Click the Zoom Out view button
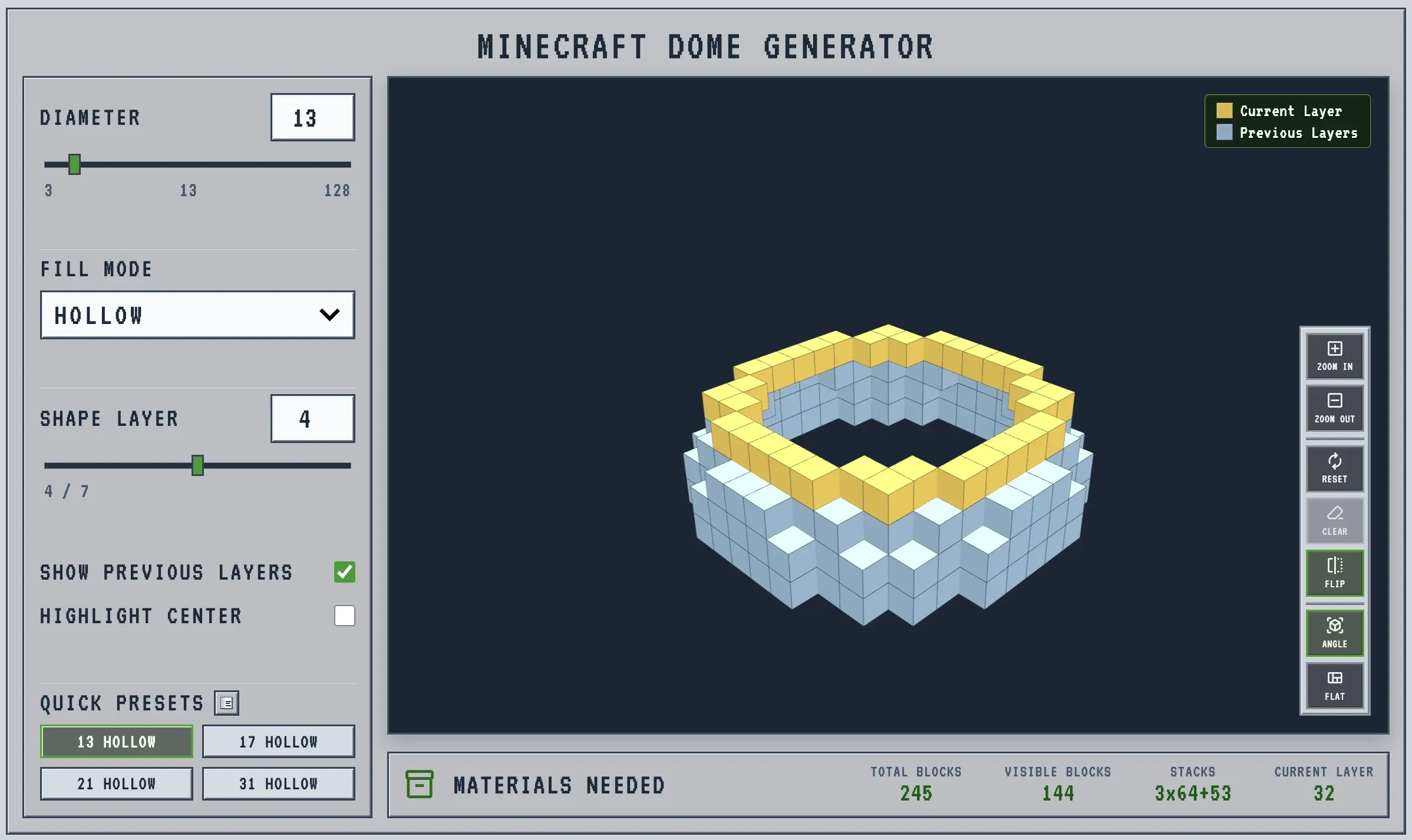The image size is (1412, 840). [1334, 408]
